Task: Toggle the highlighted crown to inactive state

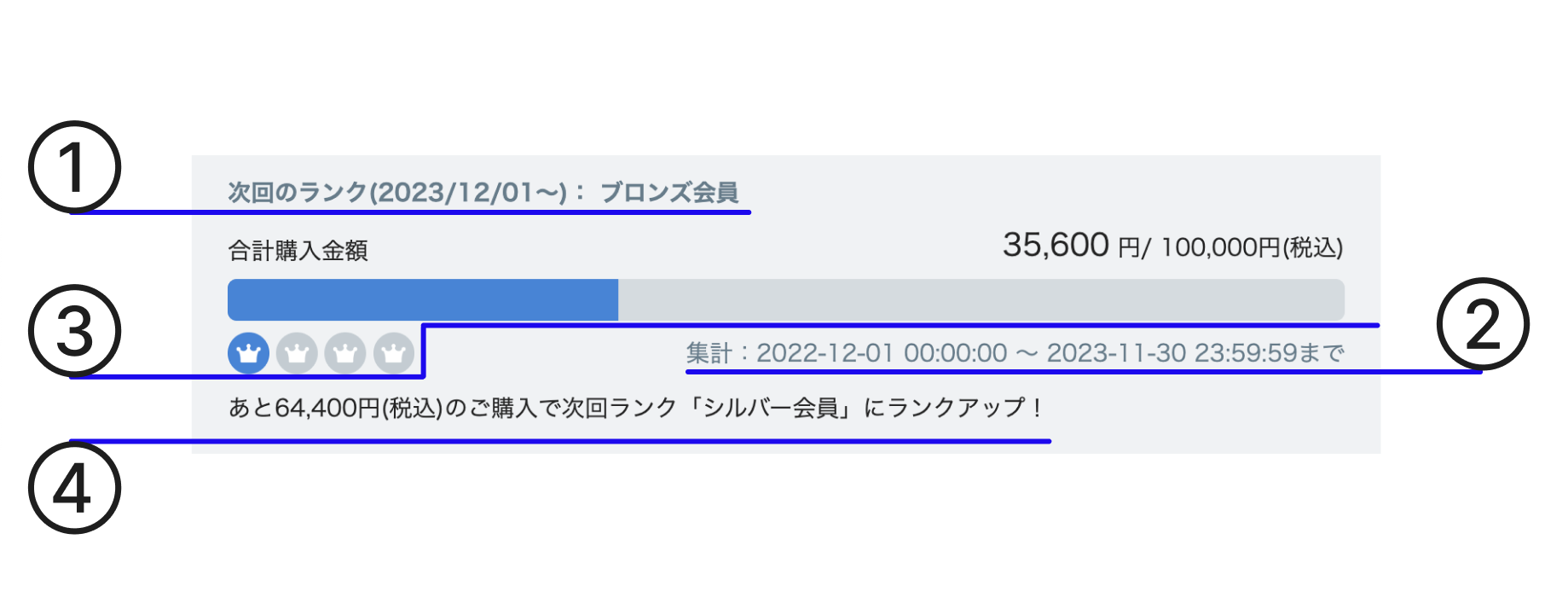Action: coord(247,352)
